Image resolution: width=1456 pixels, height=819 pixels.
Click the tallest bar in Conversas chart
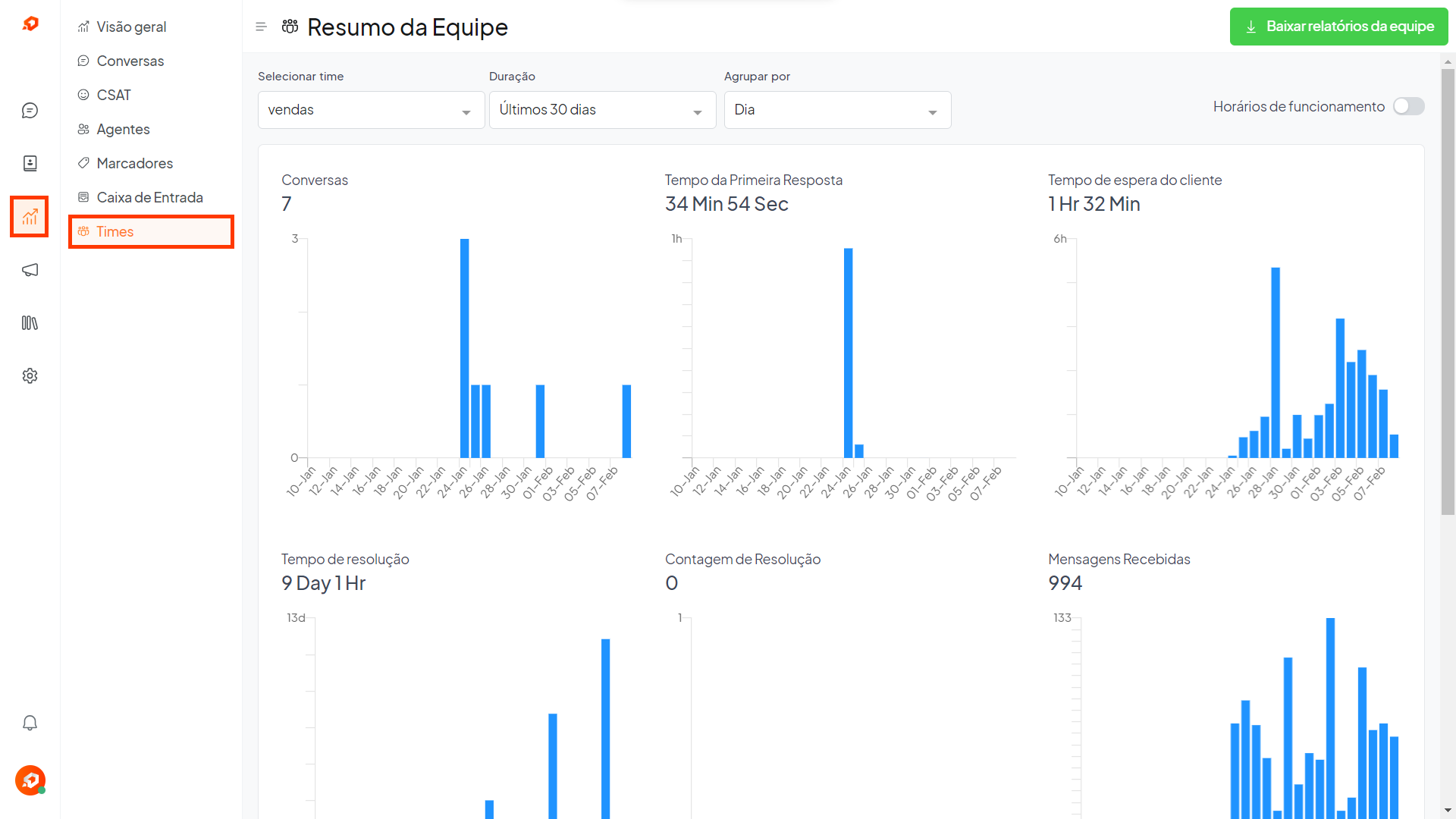pyautogui.click(x=464, y=347)
